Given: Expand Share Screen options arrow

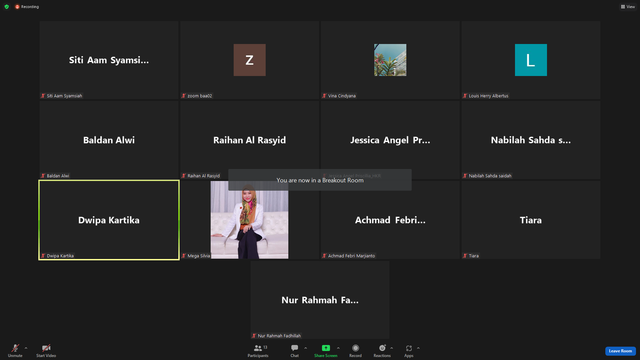Looking at the screenshot, I should click(338, 348).
